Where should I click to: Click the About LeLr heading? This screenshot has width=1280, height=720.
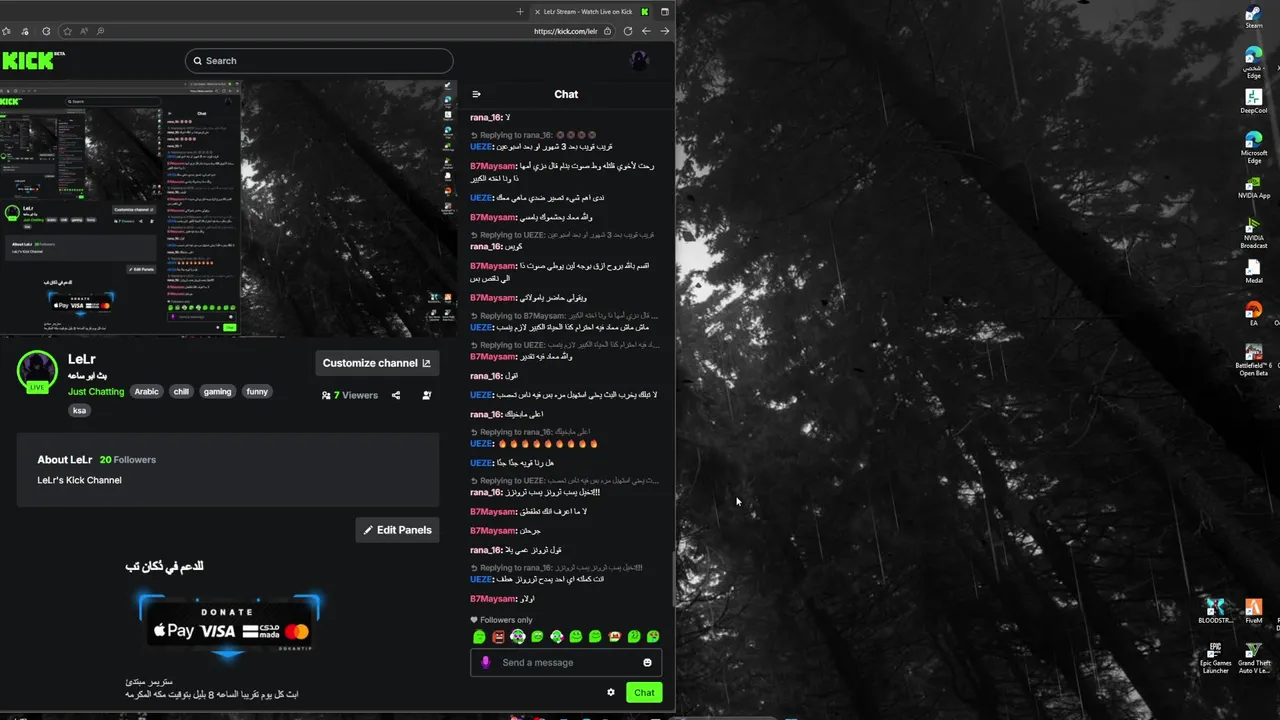(x=65, y=460)
